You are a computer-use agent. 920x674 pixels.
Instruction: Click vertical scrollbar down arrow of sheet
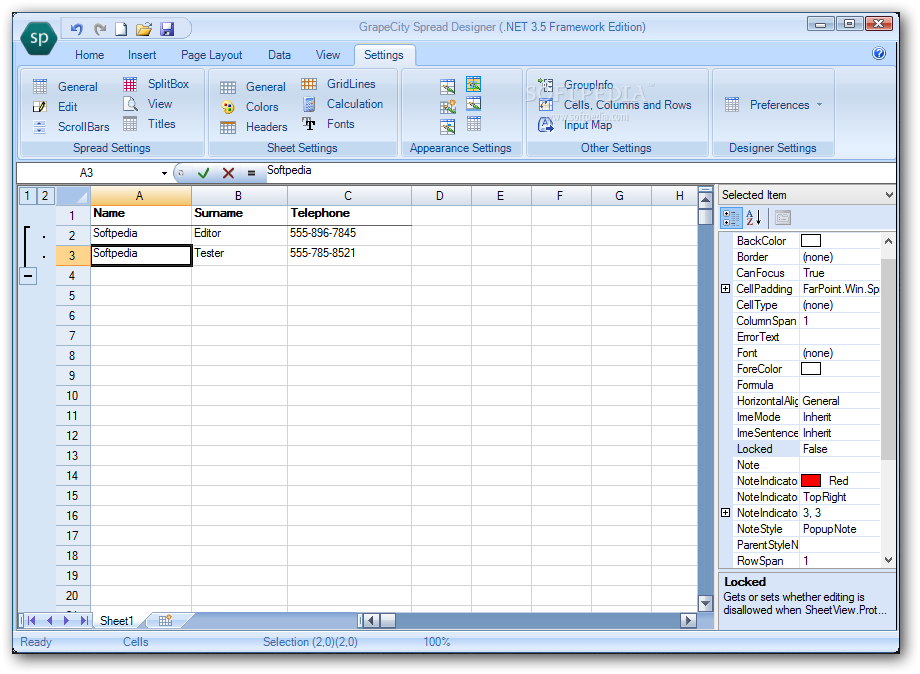click(705, 602)
